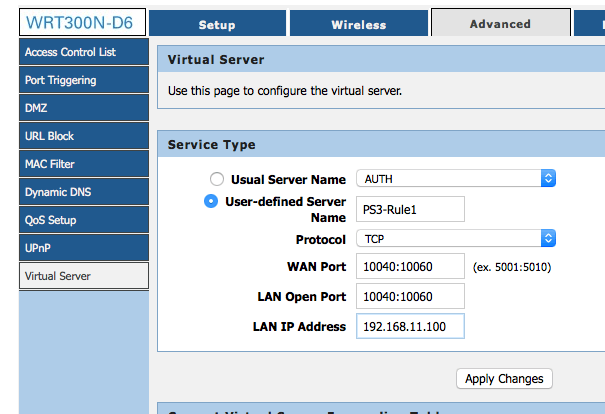Open MAC Filter page
605x414 pixels.
coord(84,164)
